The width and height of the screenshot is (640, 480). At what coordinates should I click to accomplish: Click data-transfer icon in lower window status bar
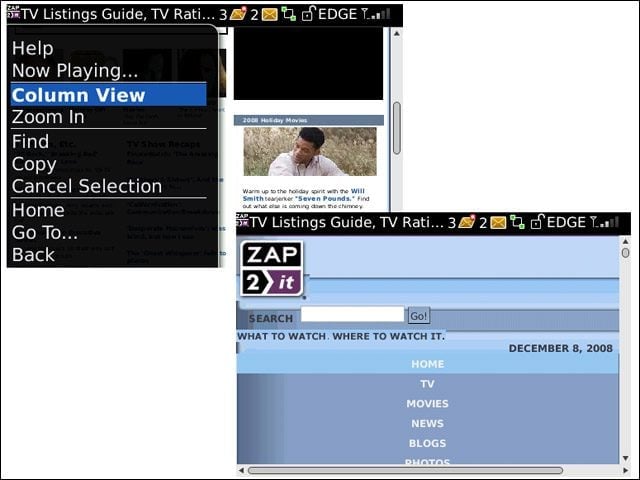pyautogui.click(x=518, y=222)
